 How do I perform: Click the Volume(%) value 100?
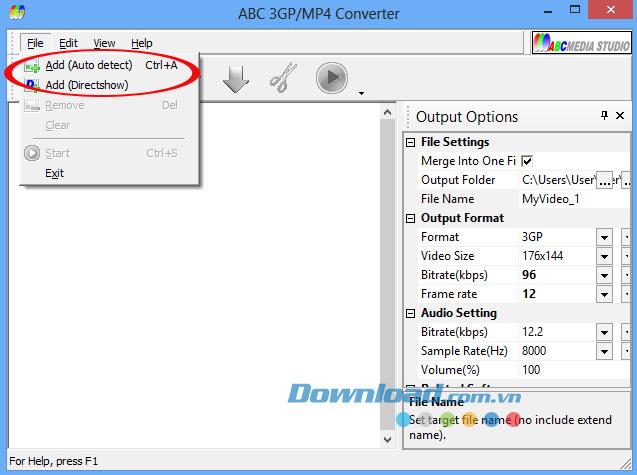[574, 370]
